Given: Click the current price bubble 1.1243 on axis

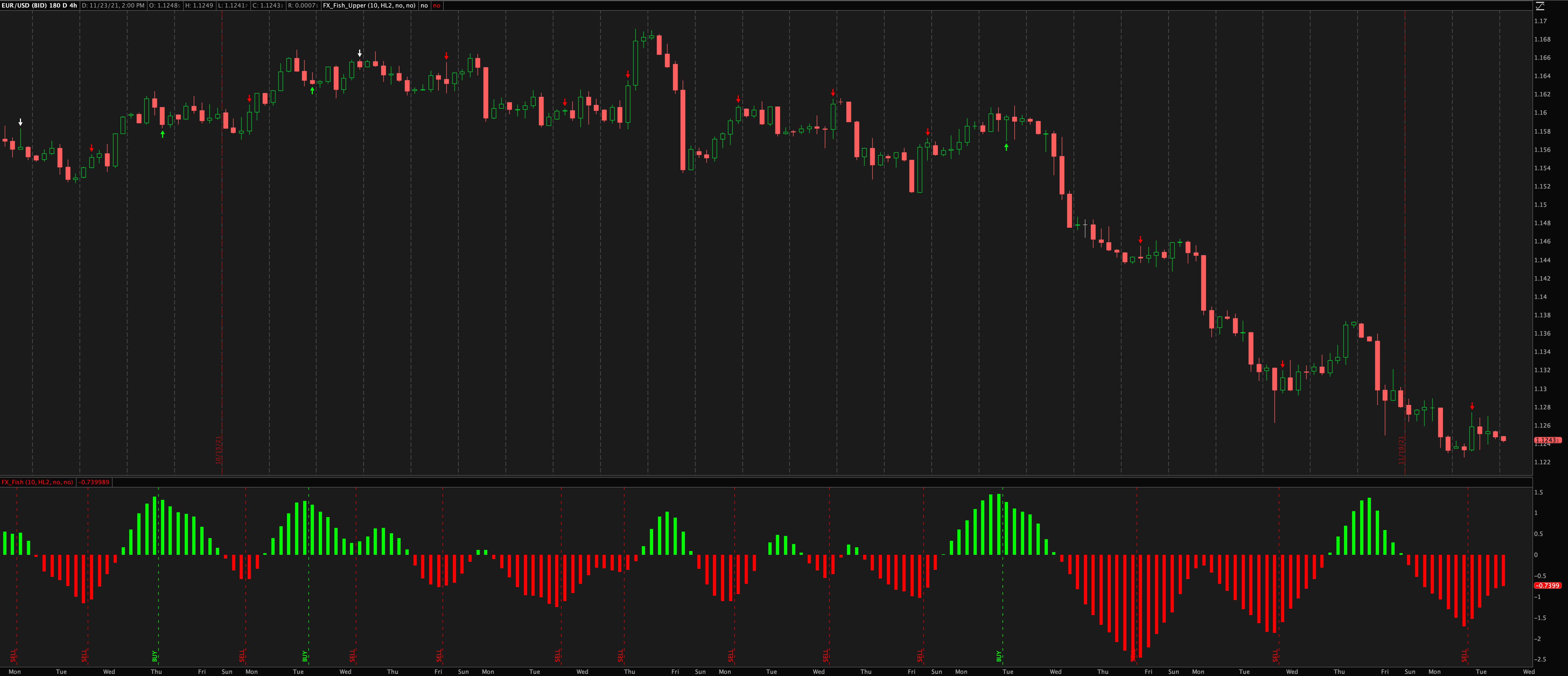Looking at the screenshot, I should (x=1547, y=440).
